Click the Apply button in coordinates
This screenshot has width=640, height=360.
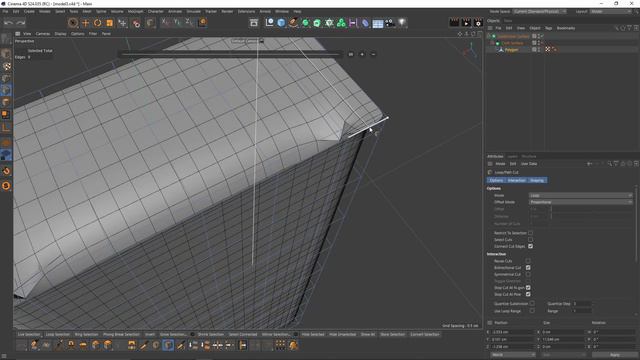pyautogui.click(x=614, y=355)
